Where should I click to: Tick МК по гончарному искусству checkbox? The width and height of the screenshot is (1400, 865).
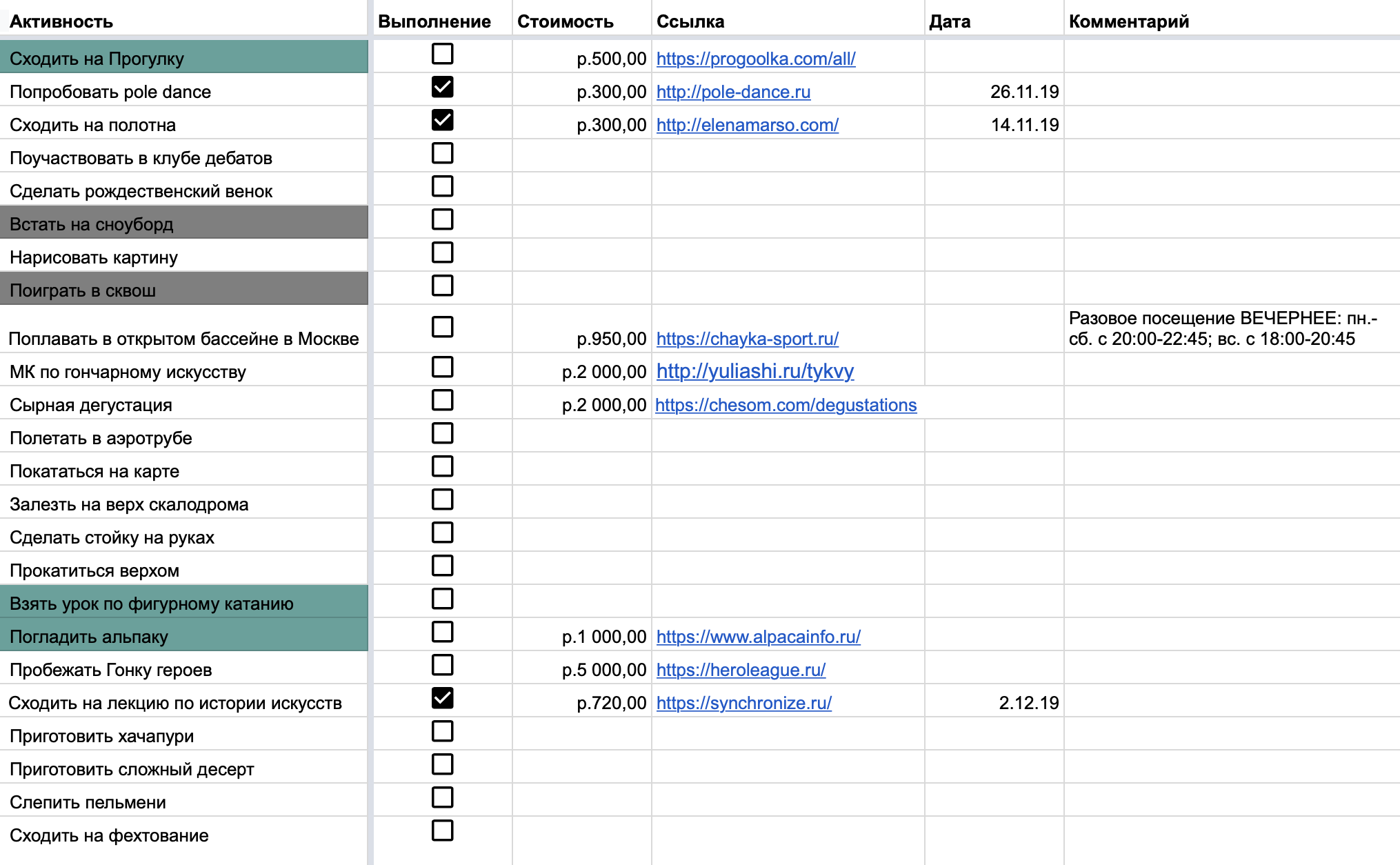click(x=442, y=367)
